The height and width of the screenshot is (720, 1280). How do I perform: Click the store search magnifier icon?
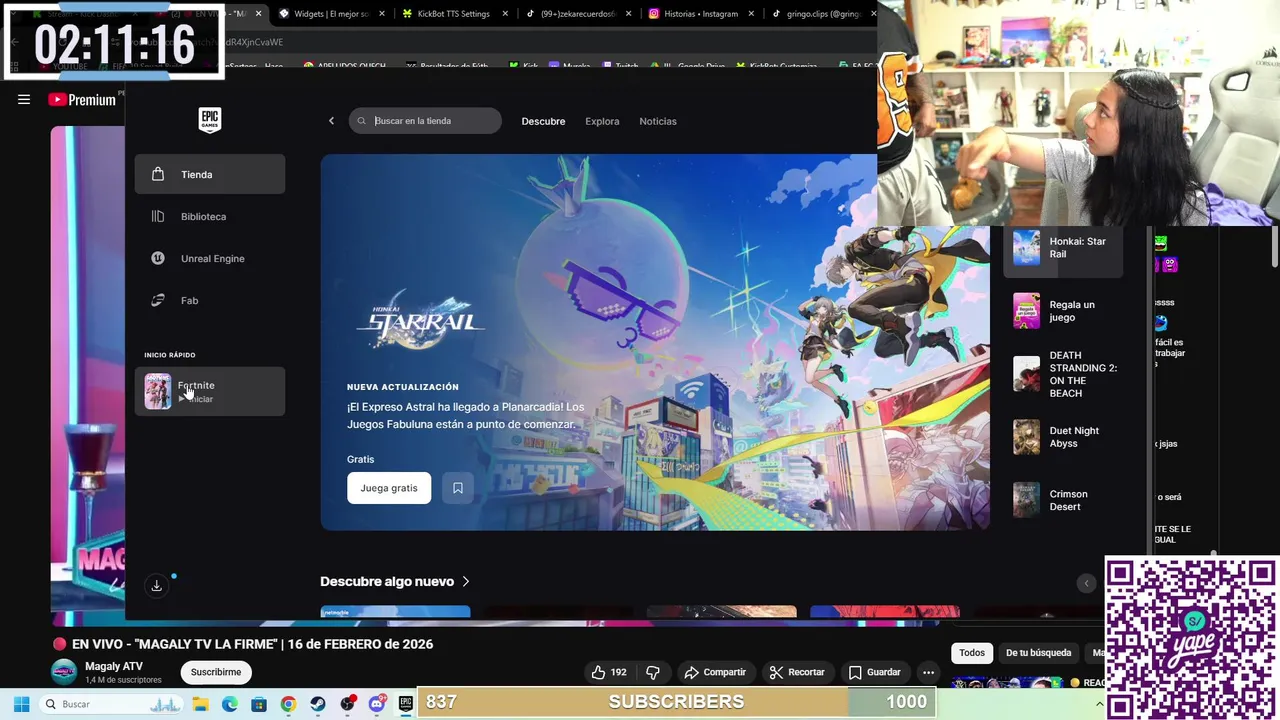[362, 121]
